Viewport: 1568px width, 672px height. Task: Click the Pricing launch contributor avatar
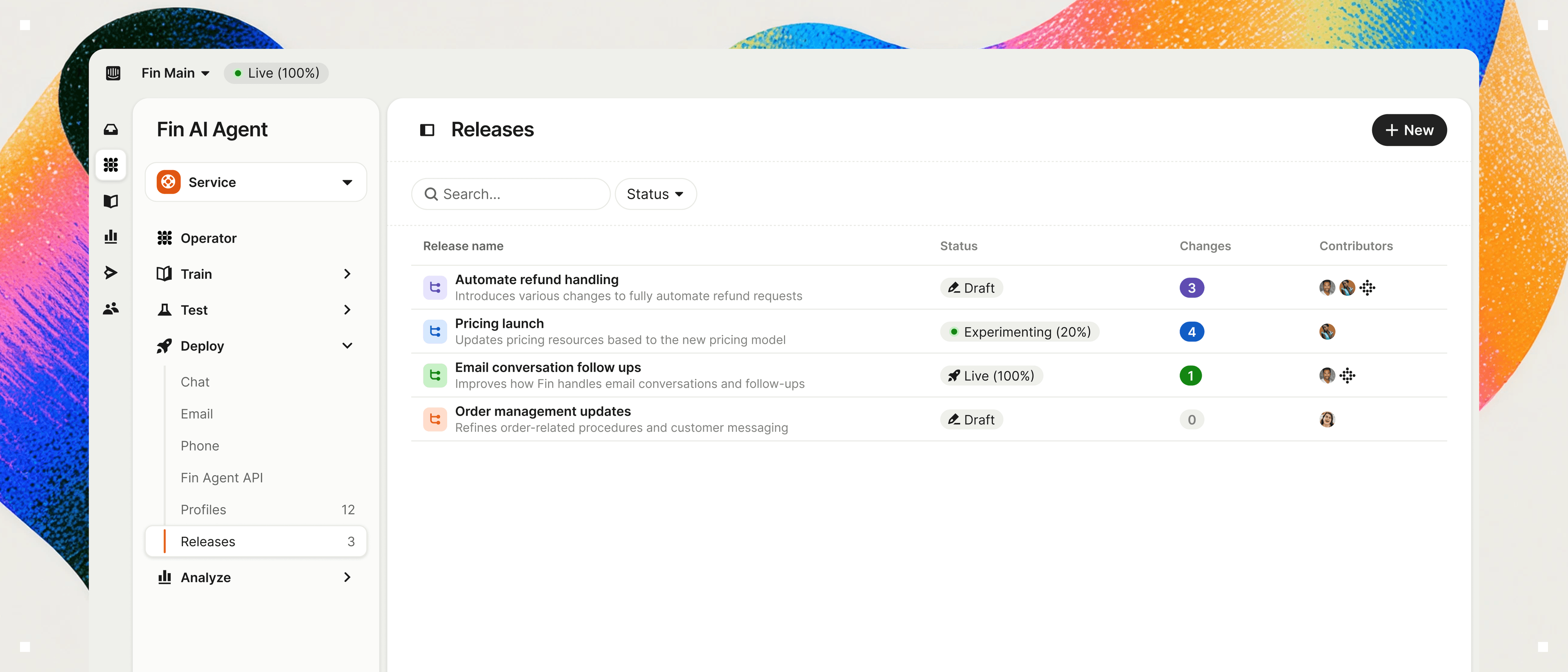pyautogui.click(x=1327, y=332)
